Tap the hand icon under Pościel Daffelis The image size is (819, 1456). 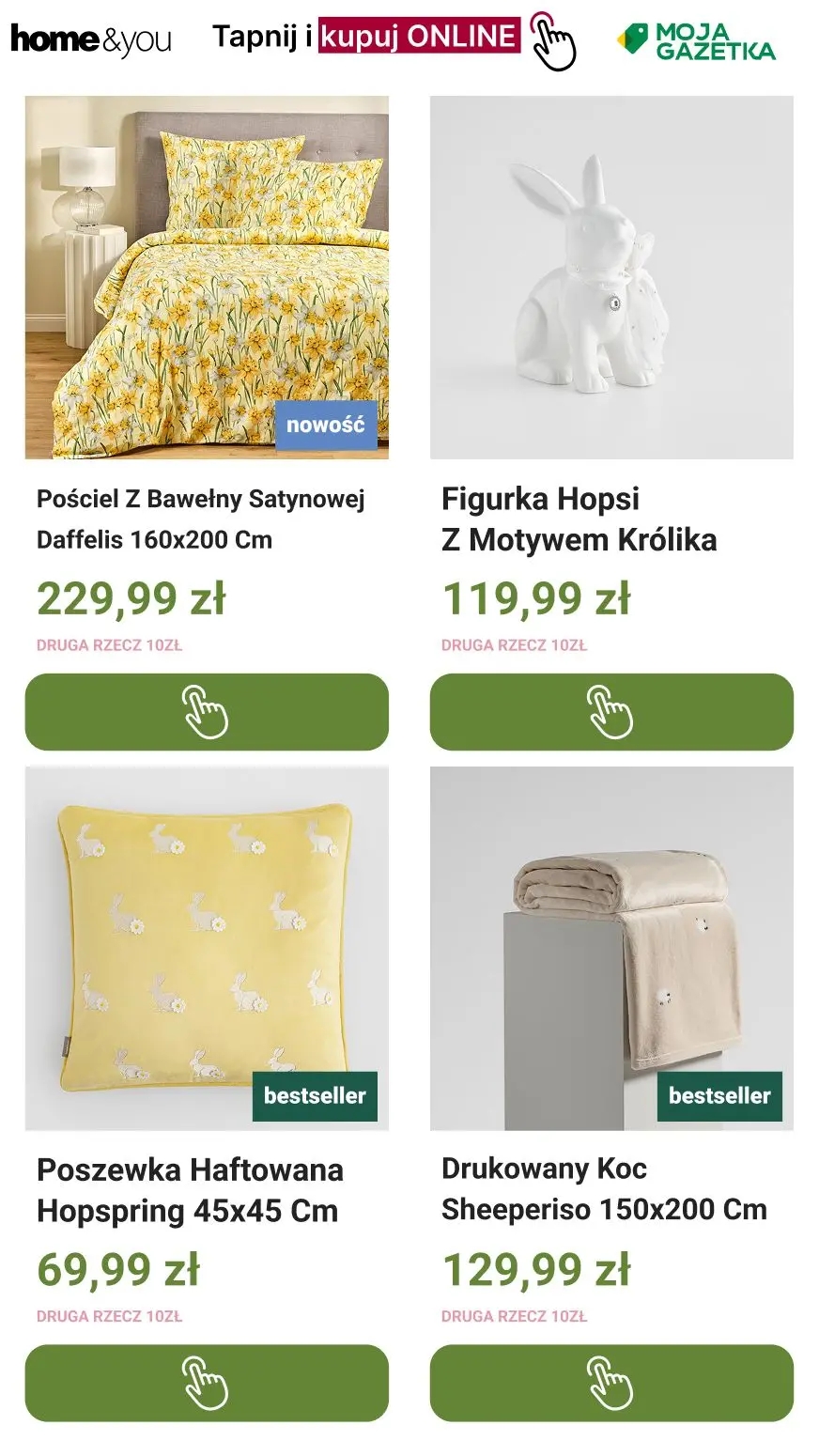[x=206, y=712]
